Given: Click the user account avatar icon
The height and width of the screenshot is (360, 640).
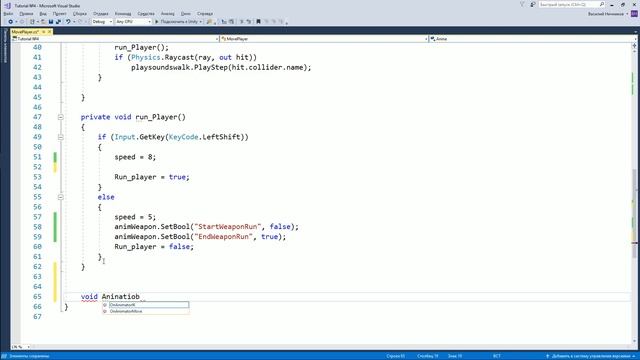Looking at the screenshot, I should pyautogui.click(x=634, y=13).
